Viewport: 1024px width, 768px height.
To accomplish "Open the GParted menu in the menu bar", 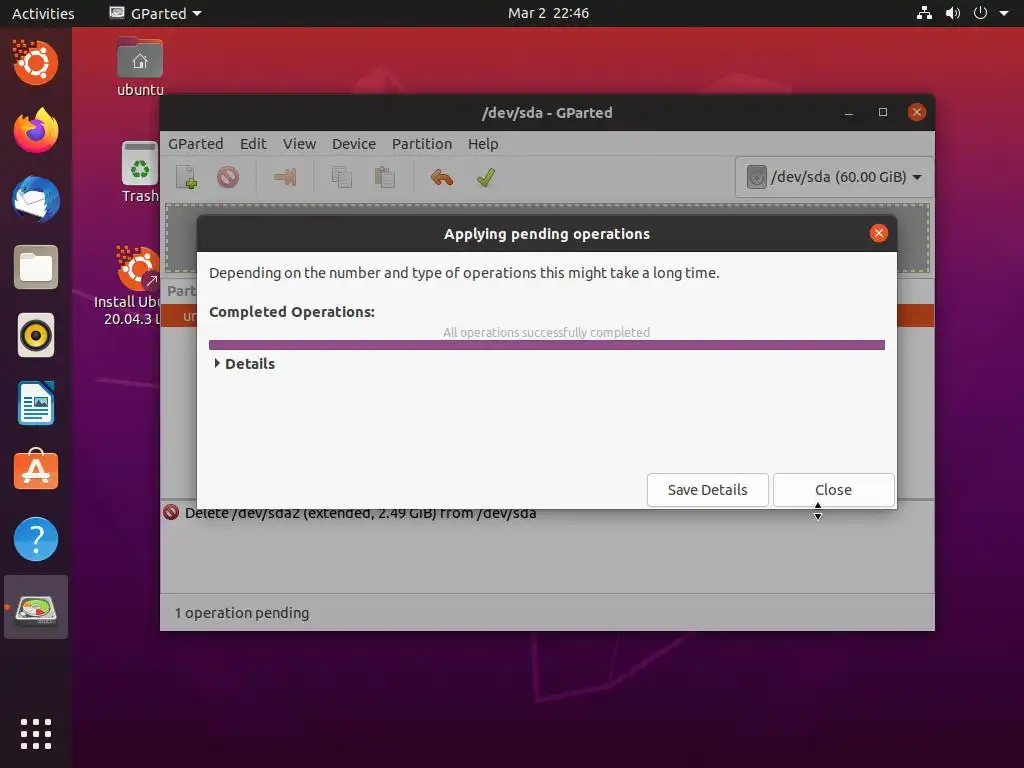I will click(x=195, y=144).
